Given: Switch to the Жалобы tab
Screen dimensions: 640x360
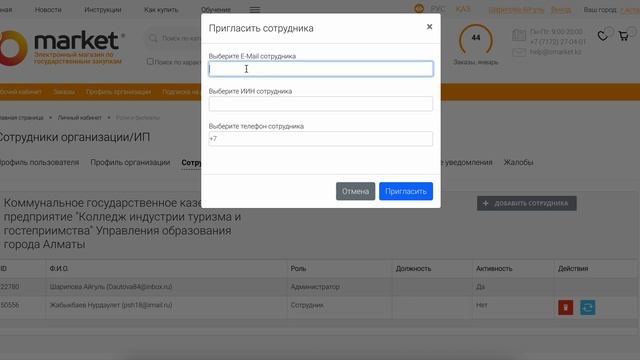Looking at the screenshot, I should (518, 162).
